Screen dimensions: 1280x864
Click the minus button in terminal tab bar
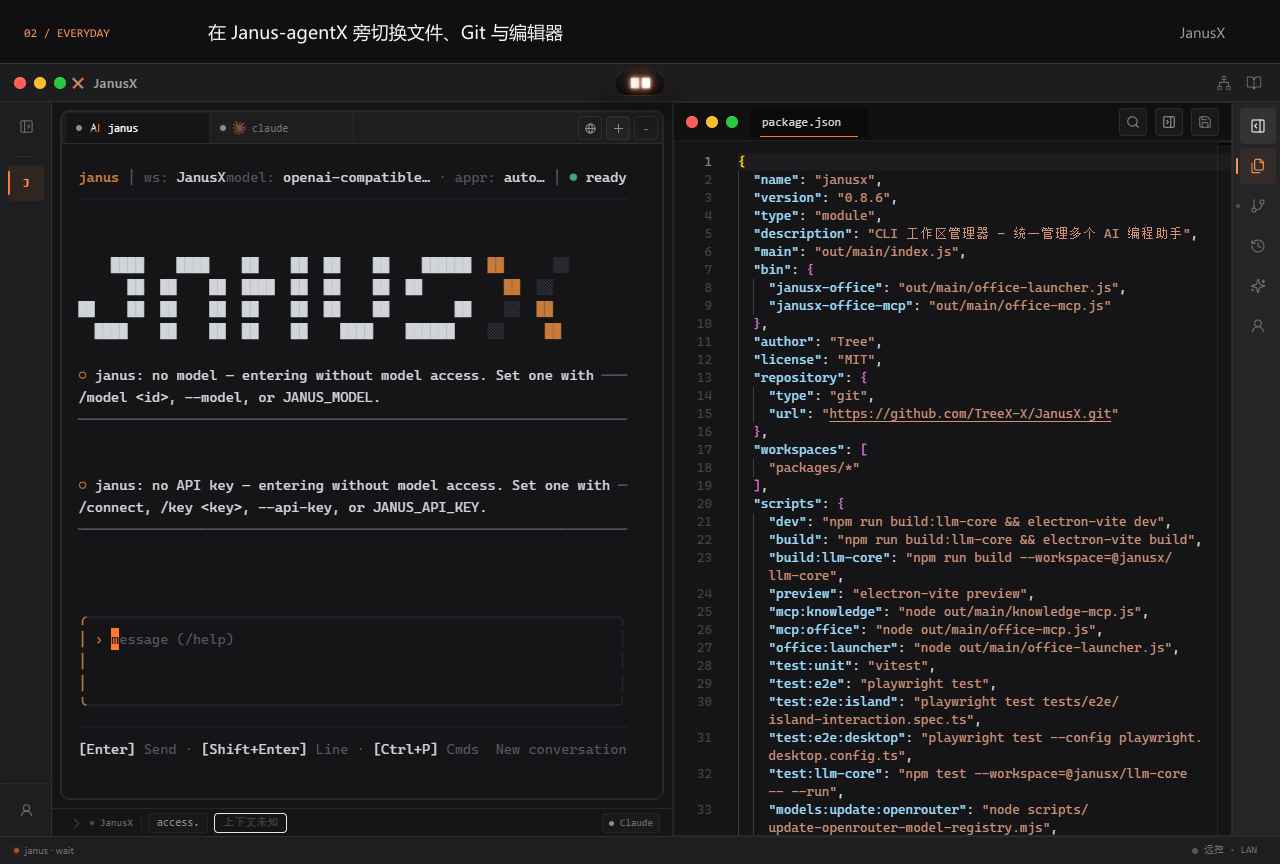[646, 128]
